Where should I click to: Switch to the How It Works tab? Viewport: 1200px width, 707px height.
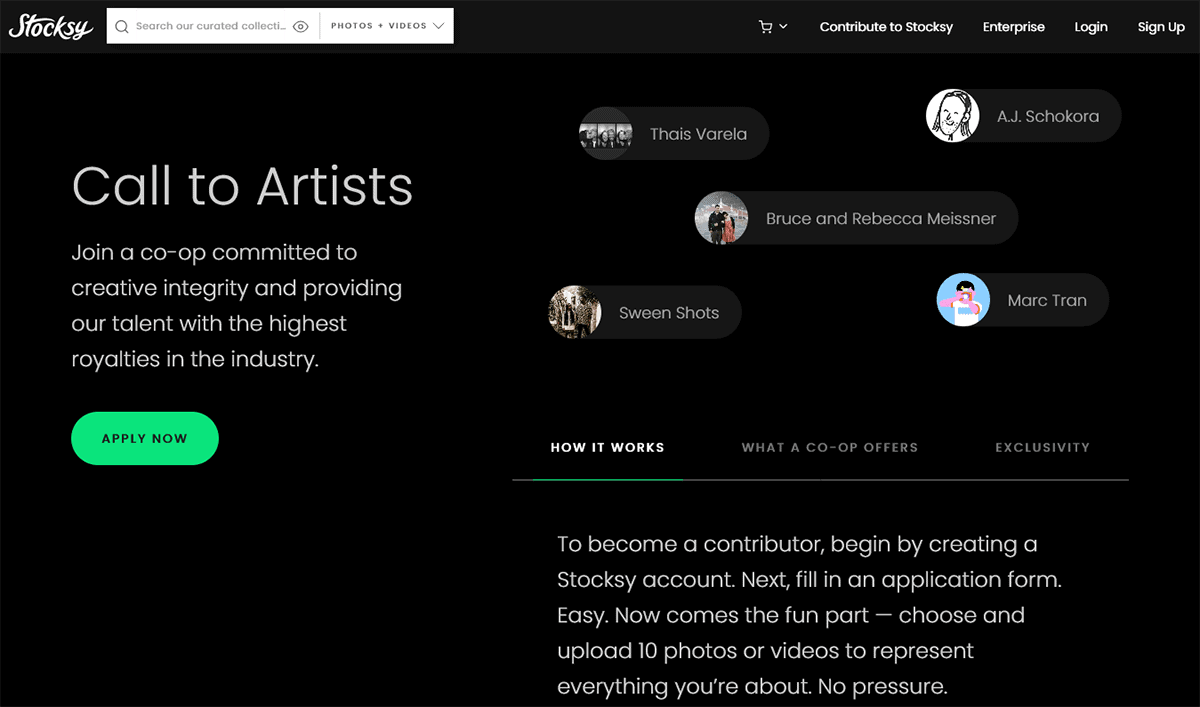[608, 447]
